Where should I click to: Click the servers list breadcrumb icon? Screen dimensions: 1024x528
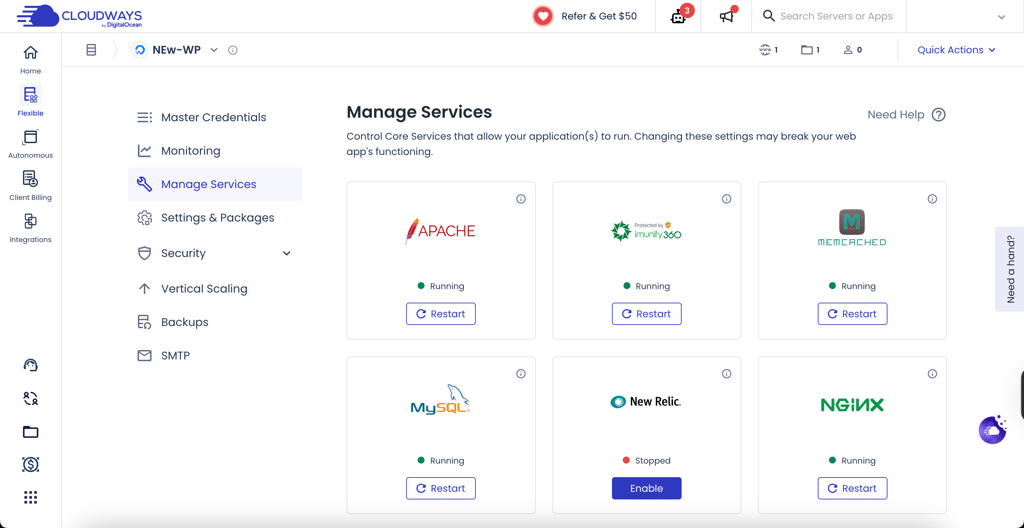pos(91,50)
